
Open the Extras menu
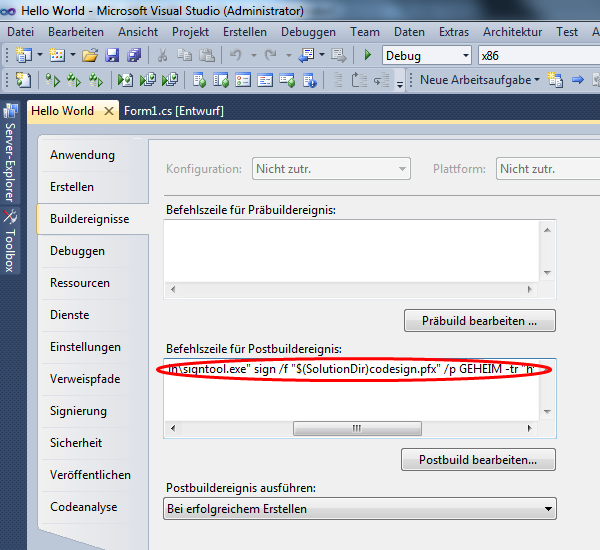click(x=454, y=32)
